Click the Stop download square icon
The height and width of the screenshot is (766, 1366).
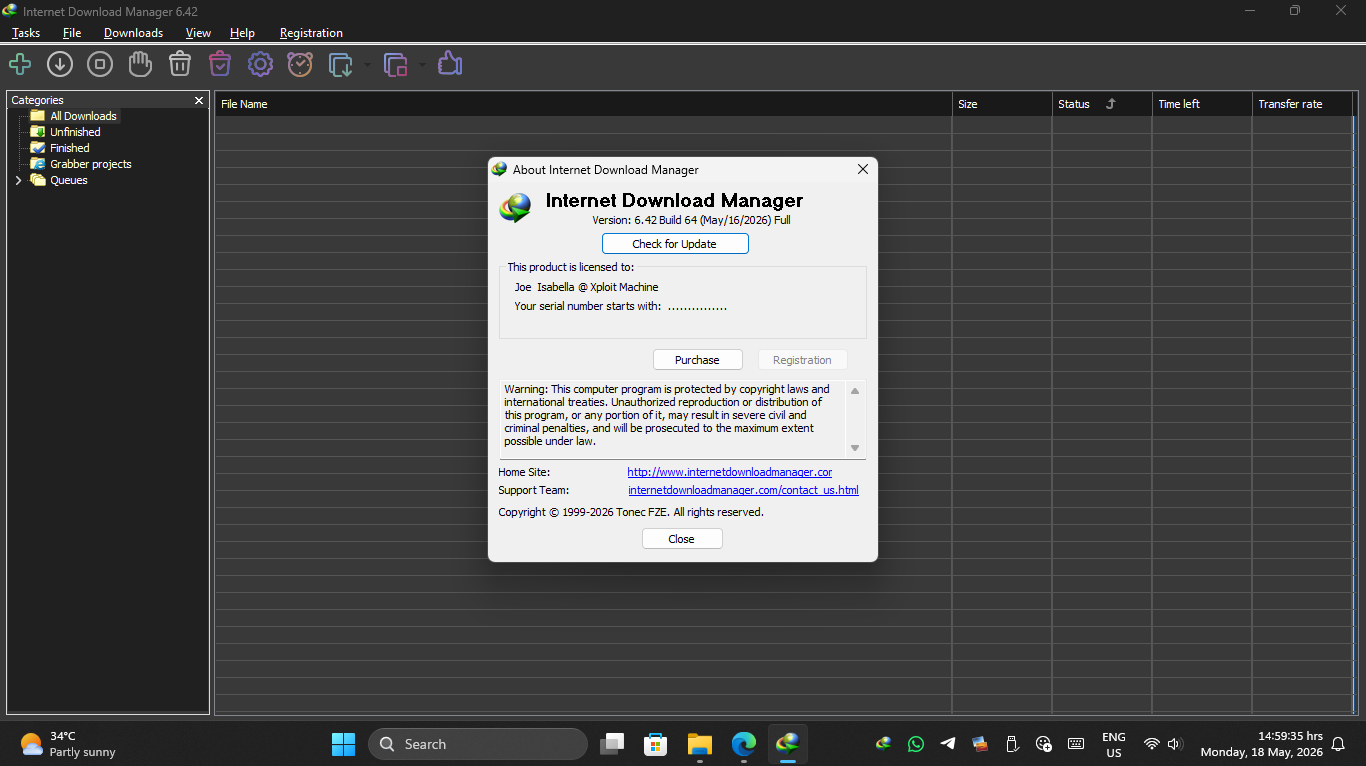click(100, 65)
